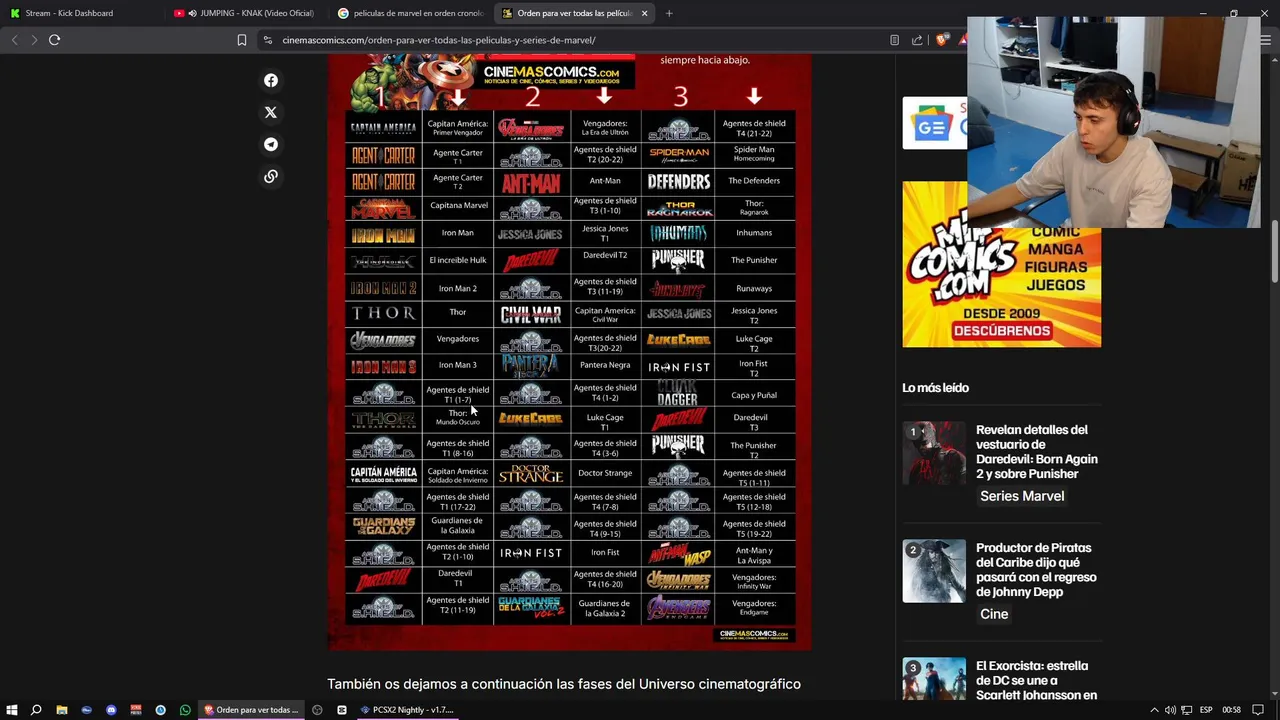This screenshot has height=720, width=1280.
Task: Click the Cine category label
Action: click(994, 614)
